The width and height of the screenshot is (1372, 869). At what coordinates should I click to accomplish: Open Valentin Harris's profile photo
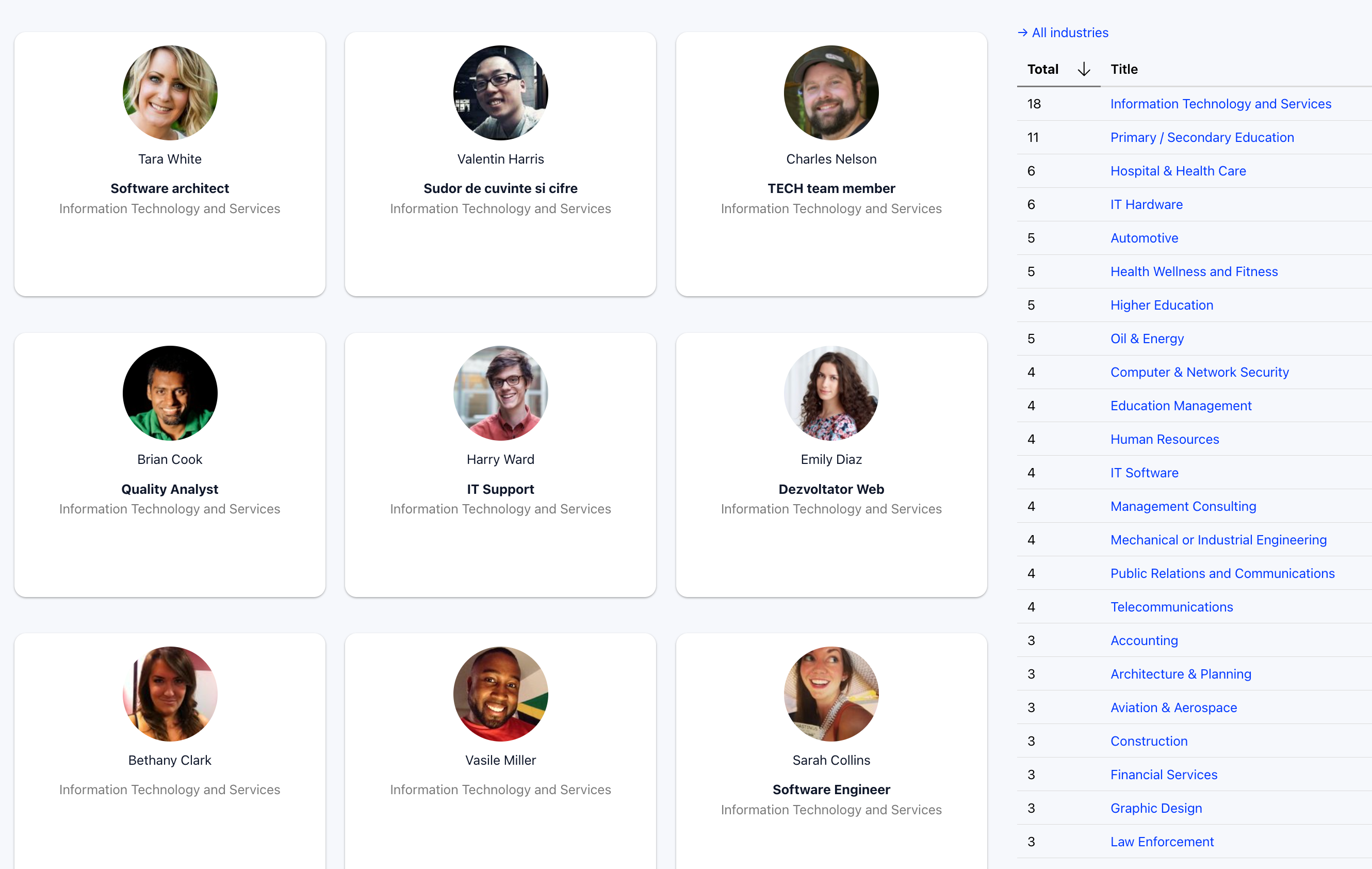click(500, 92)
